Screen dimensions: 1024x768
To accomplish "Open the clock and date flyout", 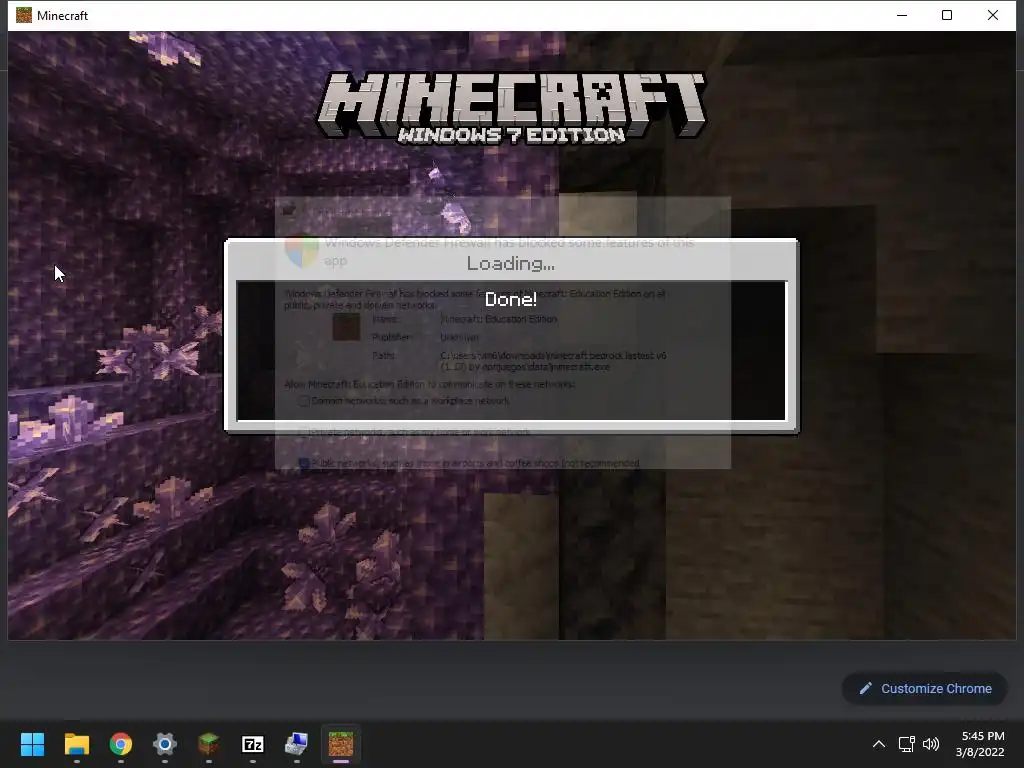I will (981, 744).
